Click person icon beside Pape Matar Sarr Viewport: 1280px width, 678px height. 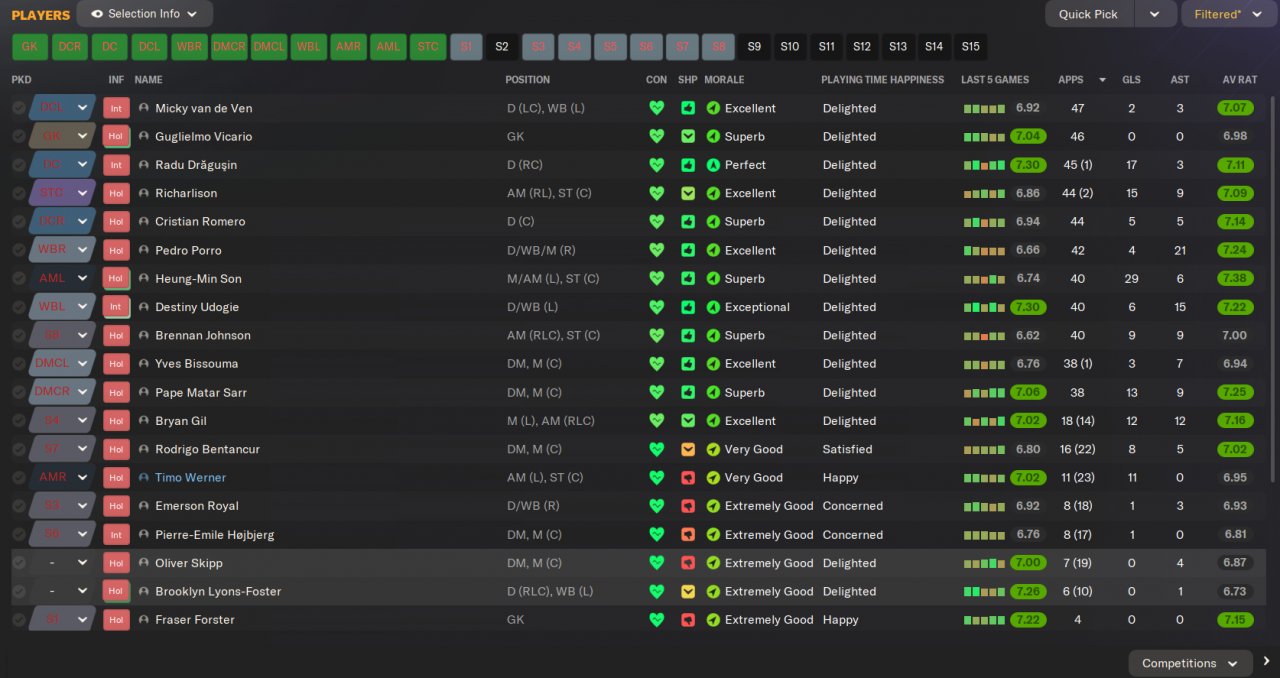pyautogui.click(x=144, y=392)
